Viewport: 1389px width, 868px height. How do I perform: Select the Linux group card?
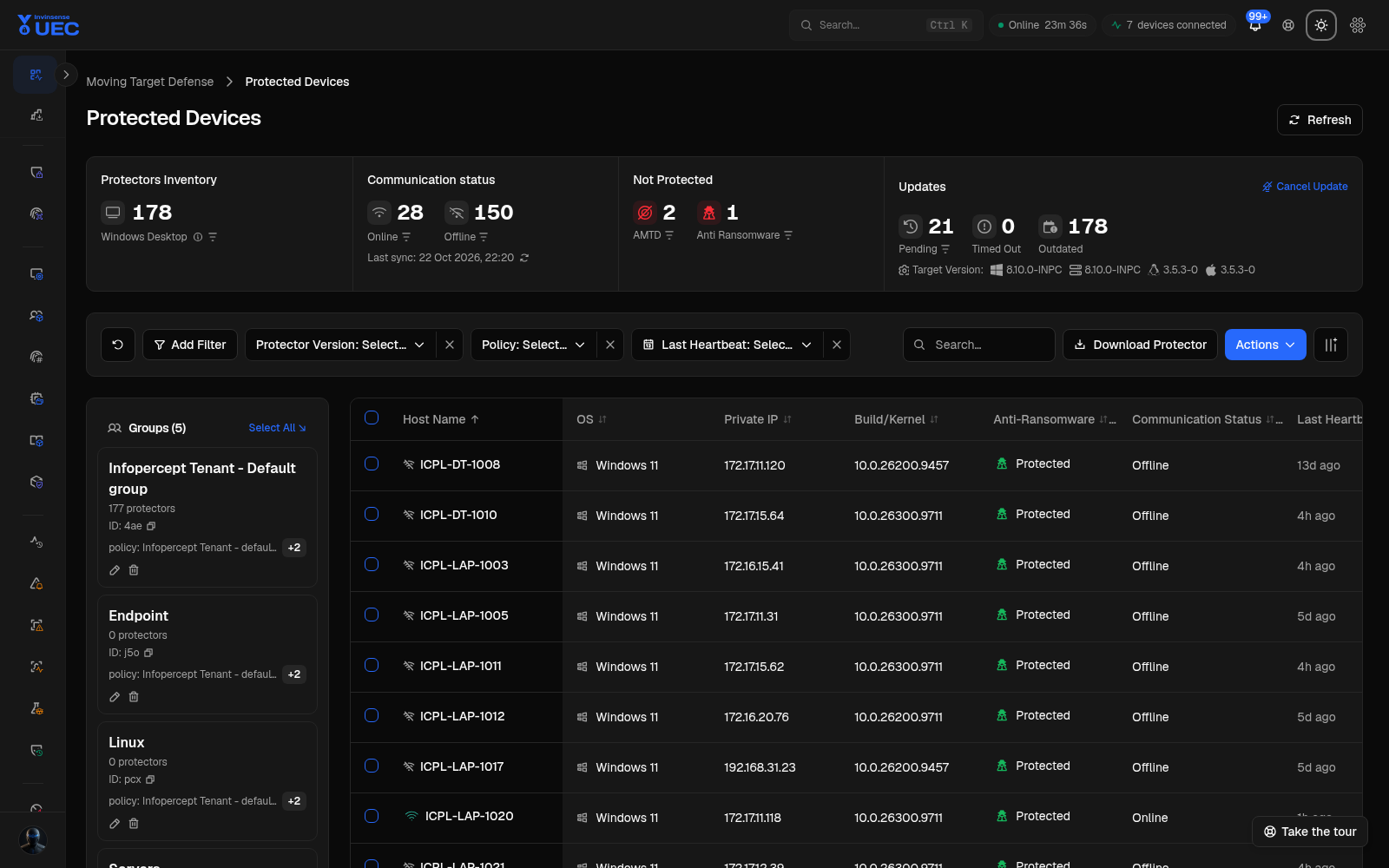pos(207,780)
